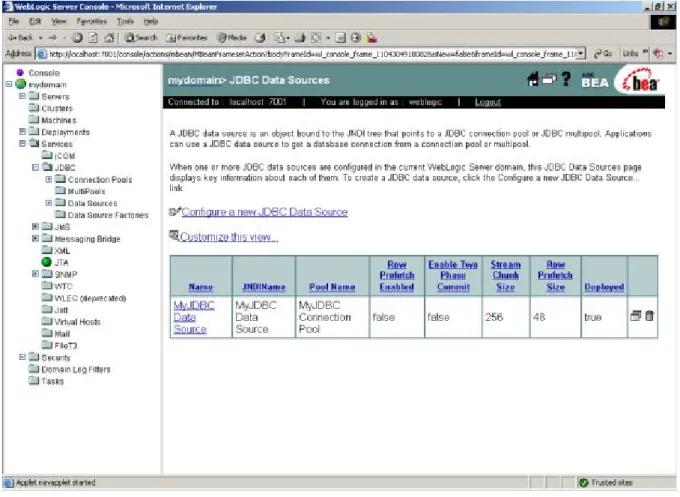Image resolution: width=680 pixels, height=497 pixels.
Task: Open the MultiPools folder
Action: (86, 191)
